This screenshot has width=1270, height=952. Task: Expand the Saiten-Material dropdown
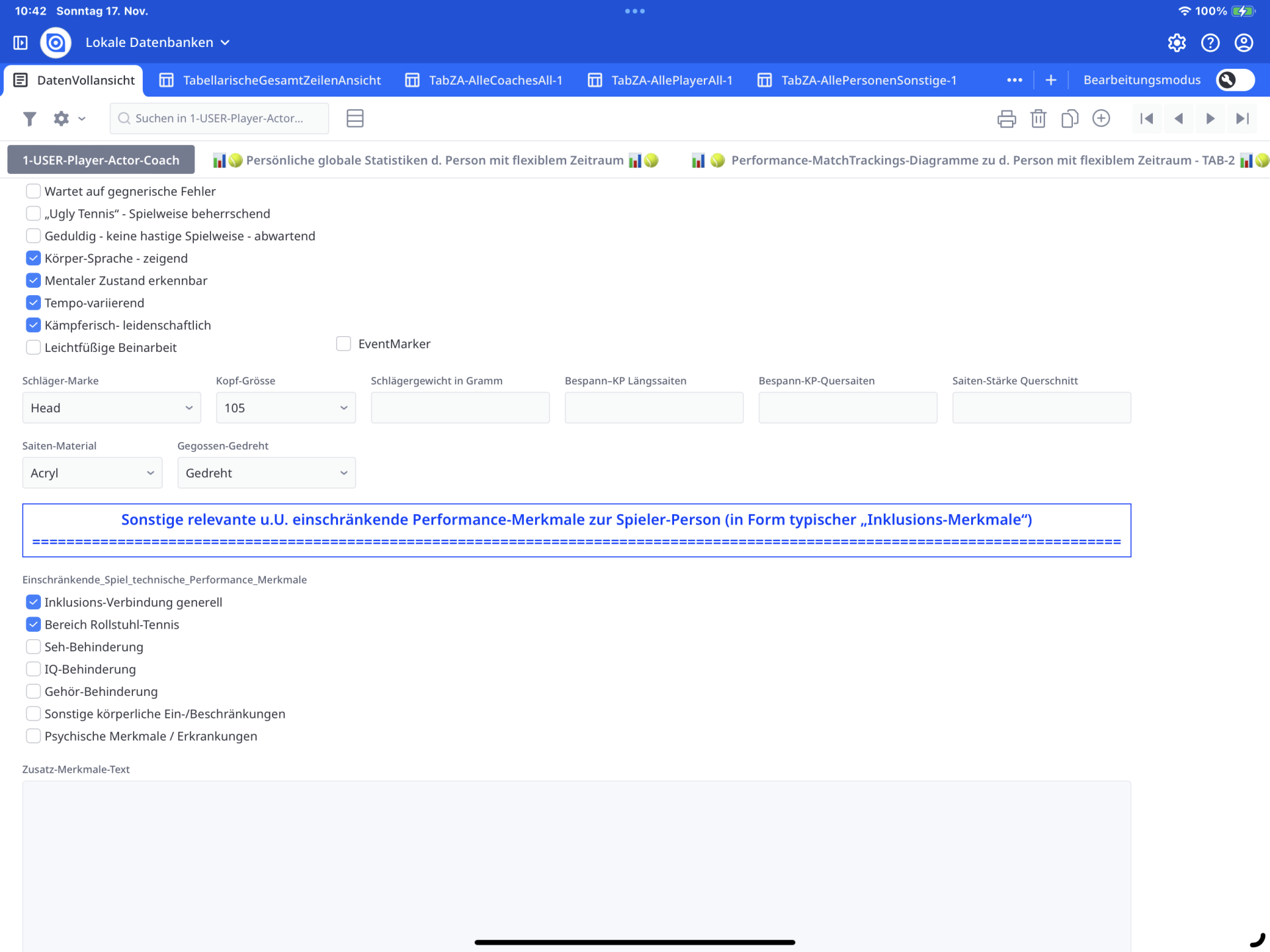coord(92,472)
